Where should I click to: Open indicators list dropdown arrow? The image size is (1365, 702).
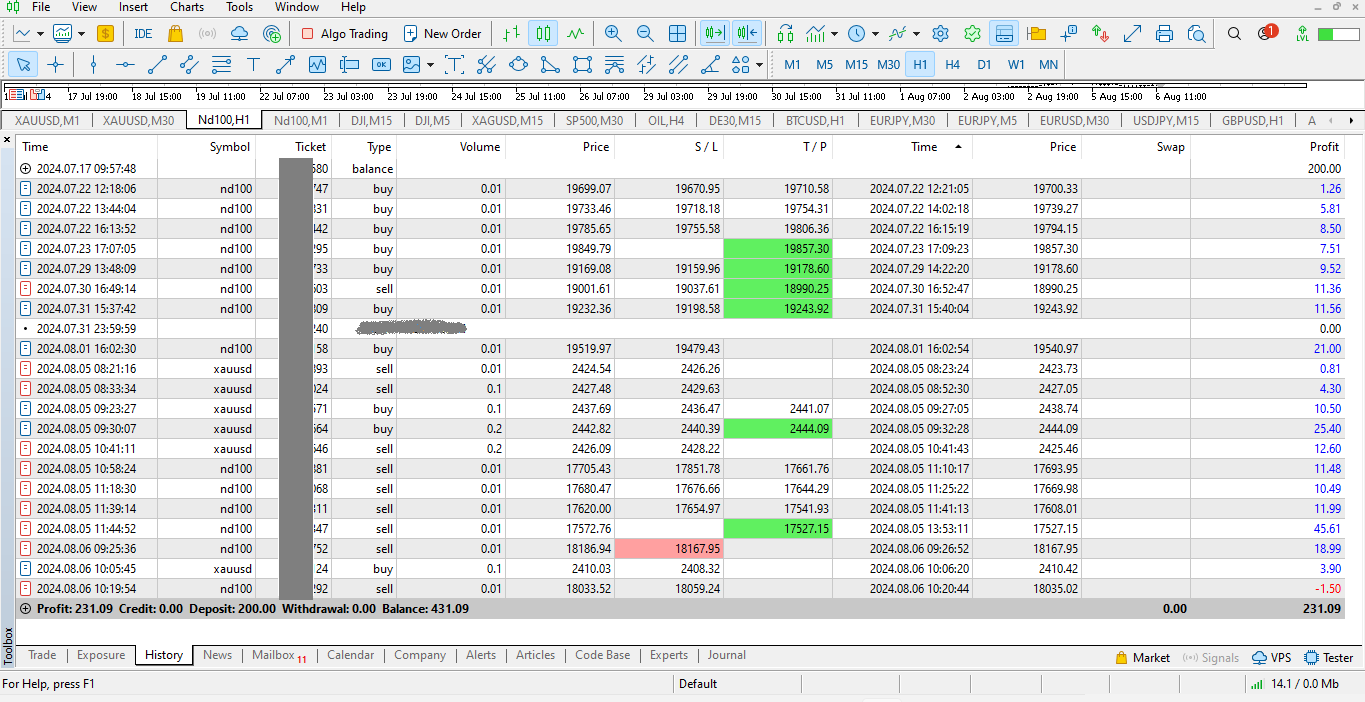coord(835,33)
